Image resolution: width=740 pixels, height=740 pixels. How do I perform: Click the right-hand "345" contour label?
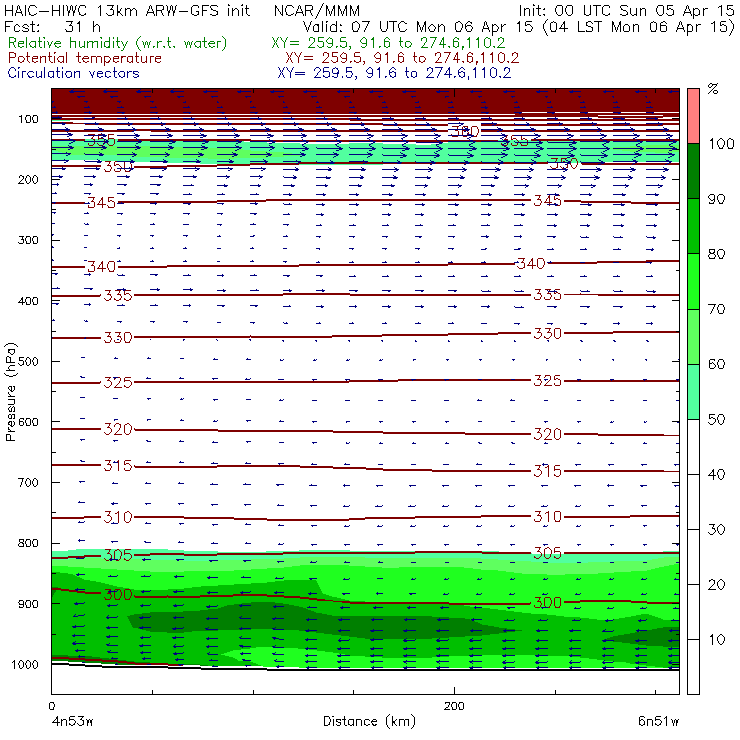(547, 200)
